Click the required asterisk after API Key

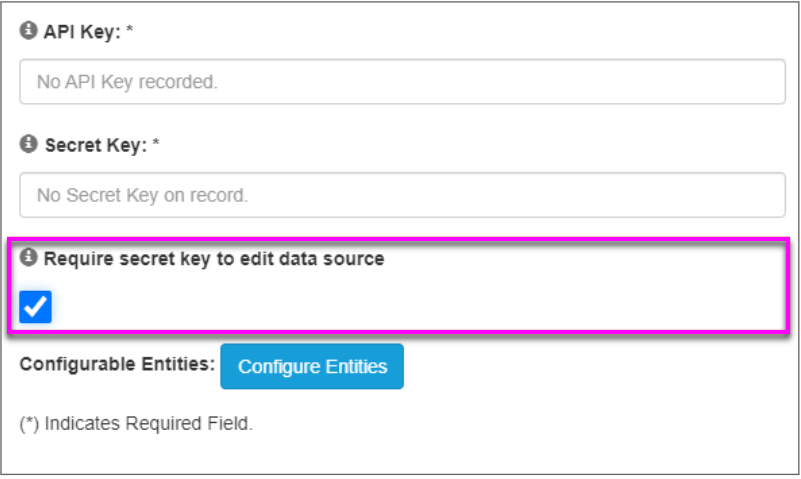click(130, 31)
